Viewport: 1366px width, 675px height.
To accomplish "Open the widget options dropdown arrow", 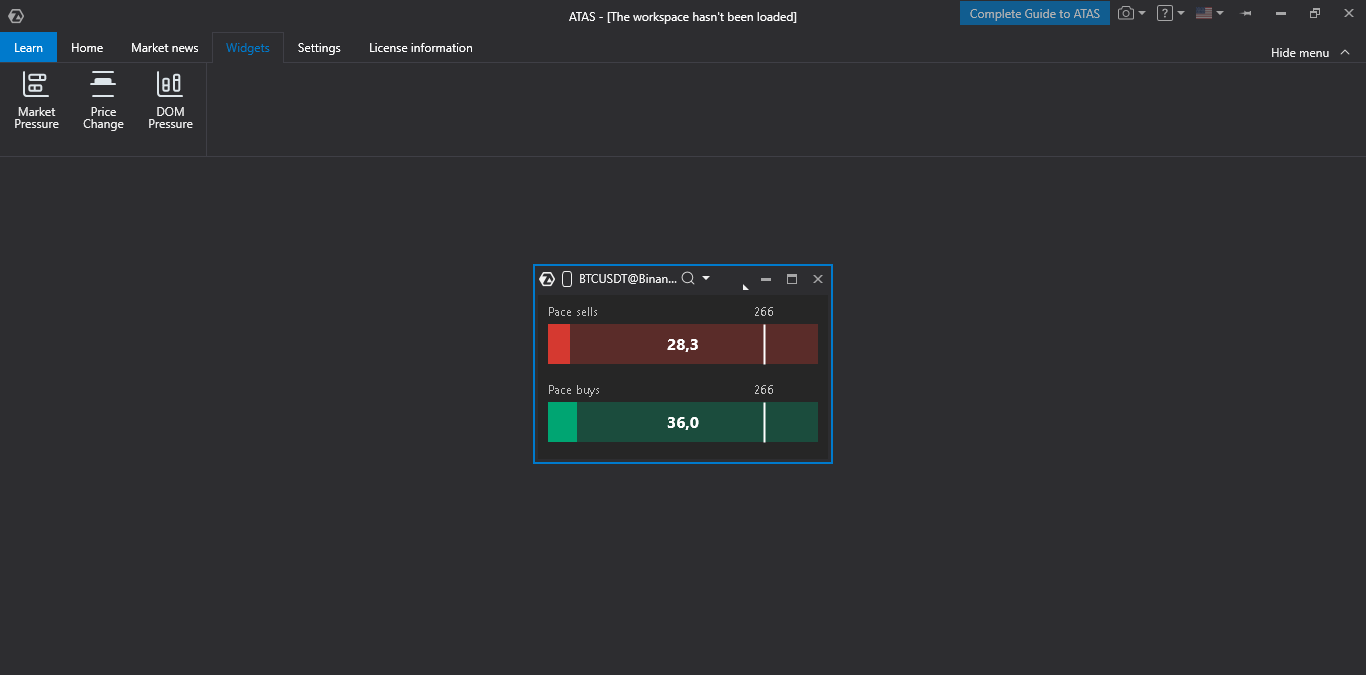I will tap(706, 278).
